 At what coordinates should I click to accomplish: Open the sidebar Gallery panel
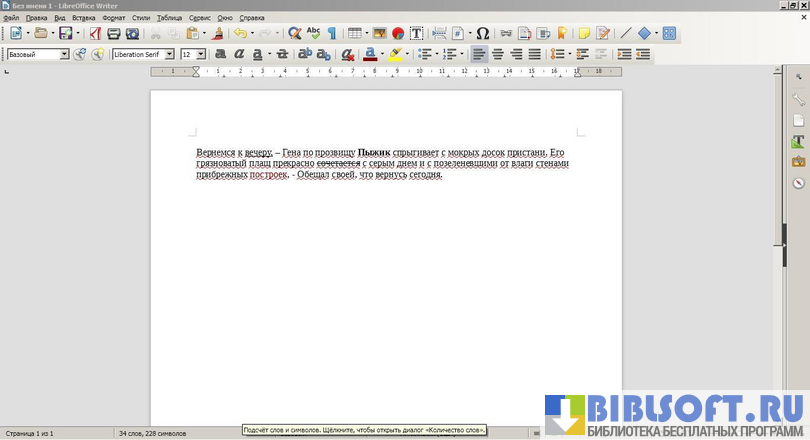click(x=798, y=161)
